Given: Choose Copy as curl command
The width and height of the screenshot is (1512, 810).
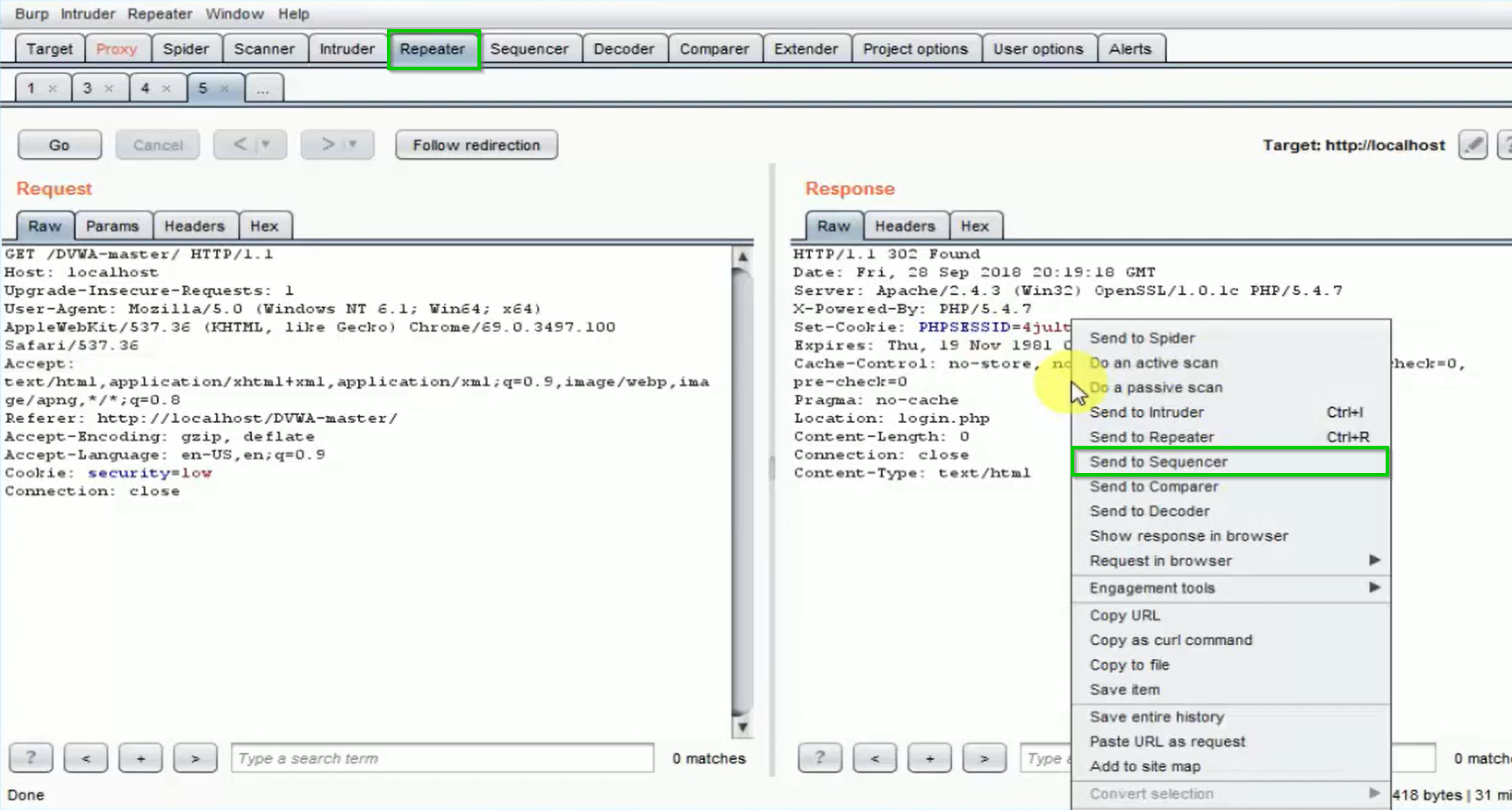Looking at the screenshot, I should tap(1171, 641).
